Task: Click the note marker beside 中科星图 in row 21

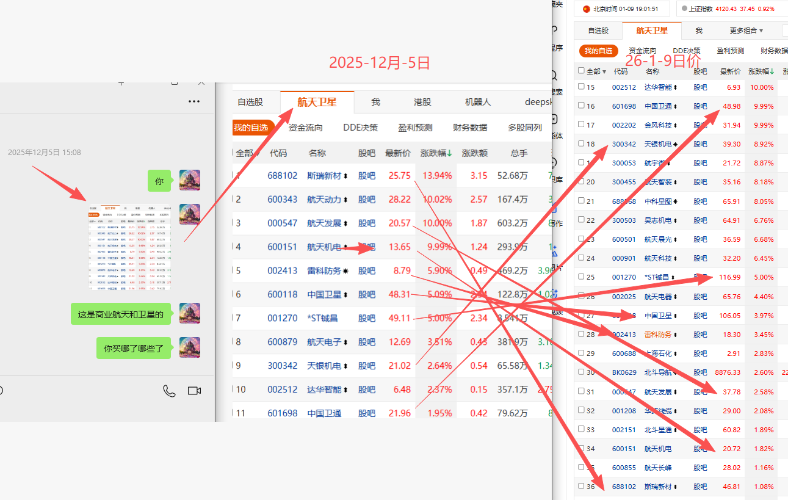Action: [675, 202]
